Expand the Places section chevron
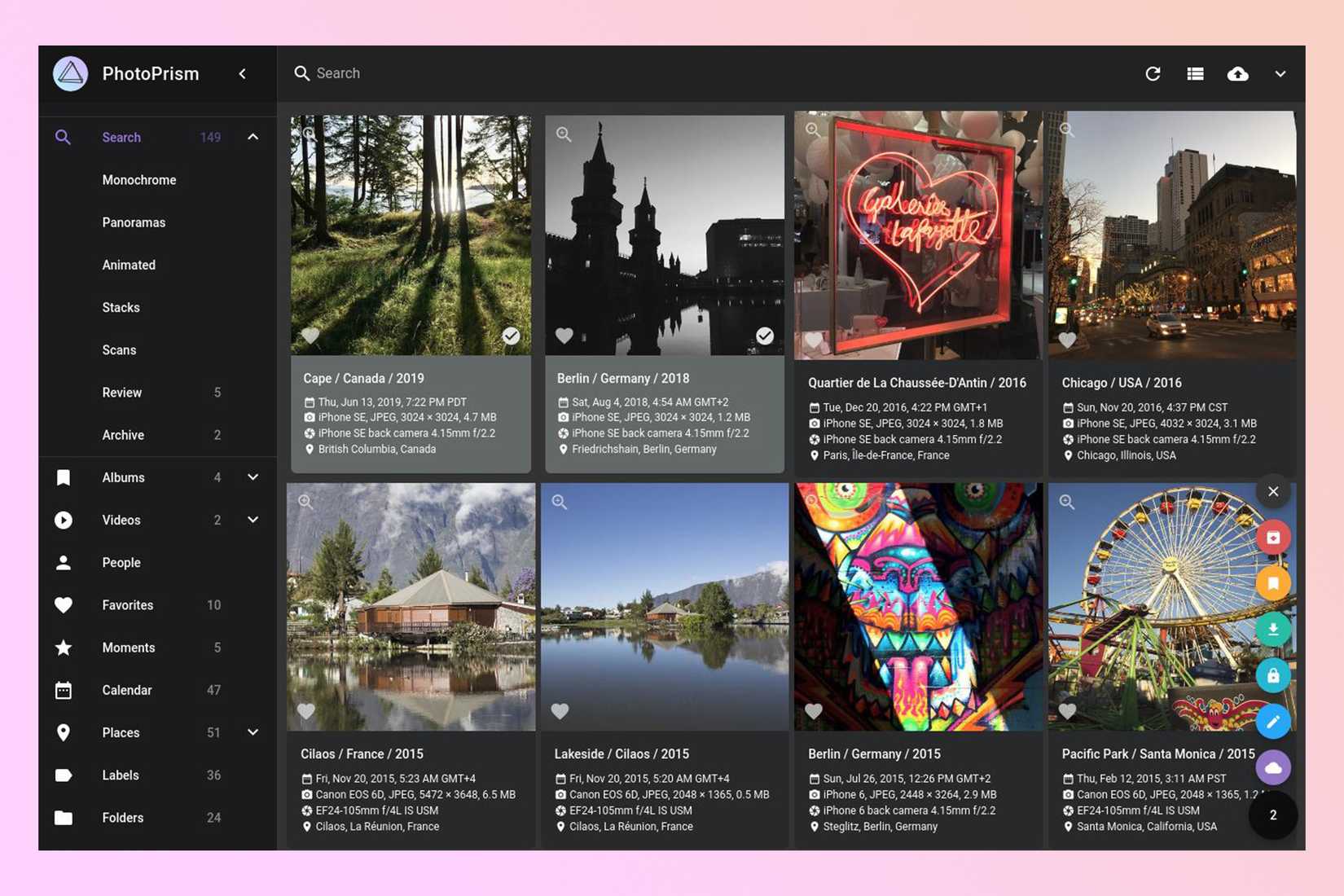This screenshot has height=896, width=1344. 253,732
